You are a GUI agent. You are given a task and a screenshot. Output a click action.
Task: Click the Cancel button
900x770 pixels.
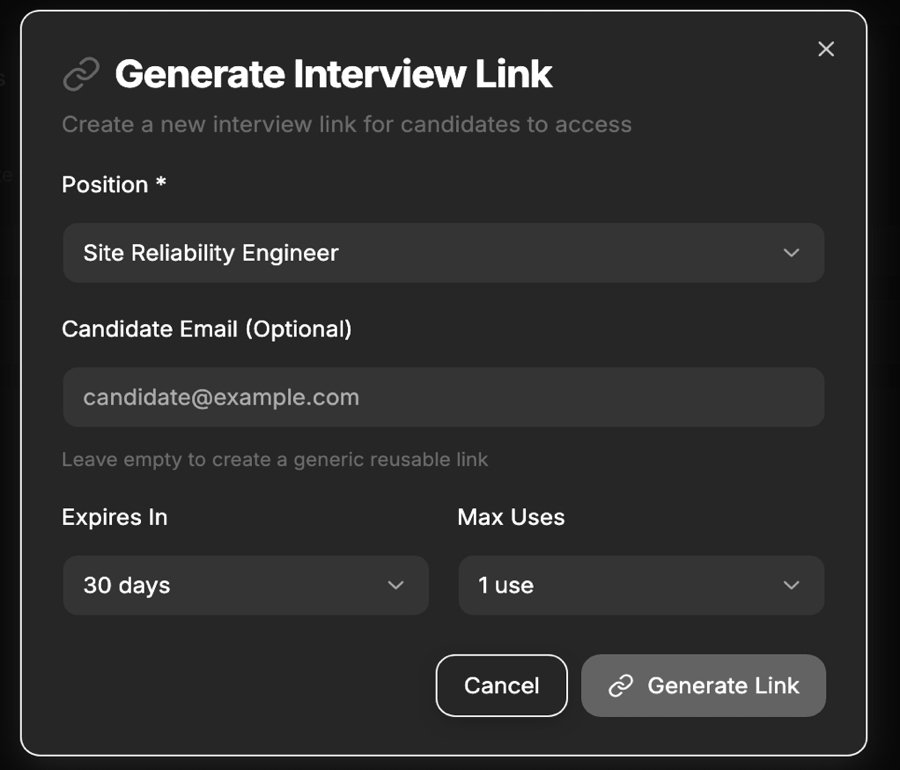pyautogui.click(x=501, y=686)
